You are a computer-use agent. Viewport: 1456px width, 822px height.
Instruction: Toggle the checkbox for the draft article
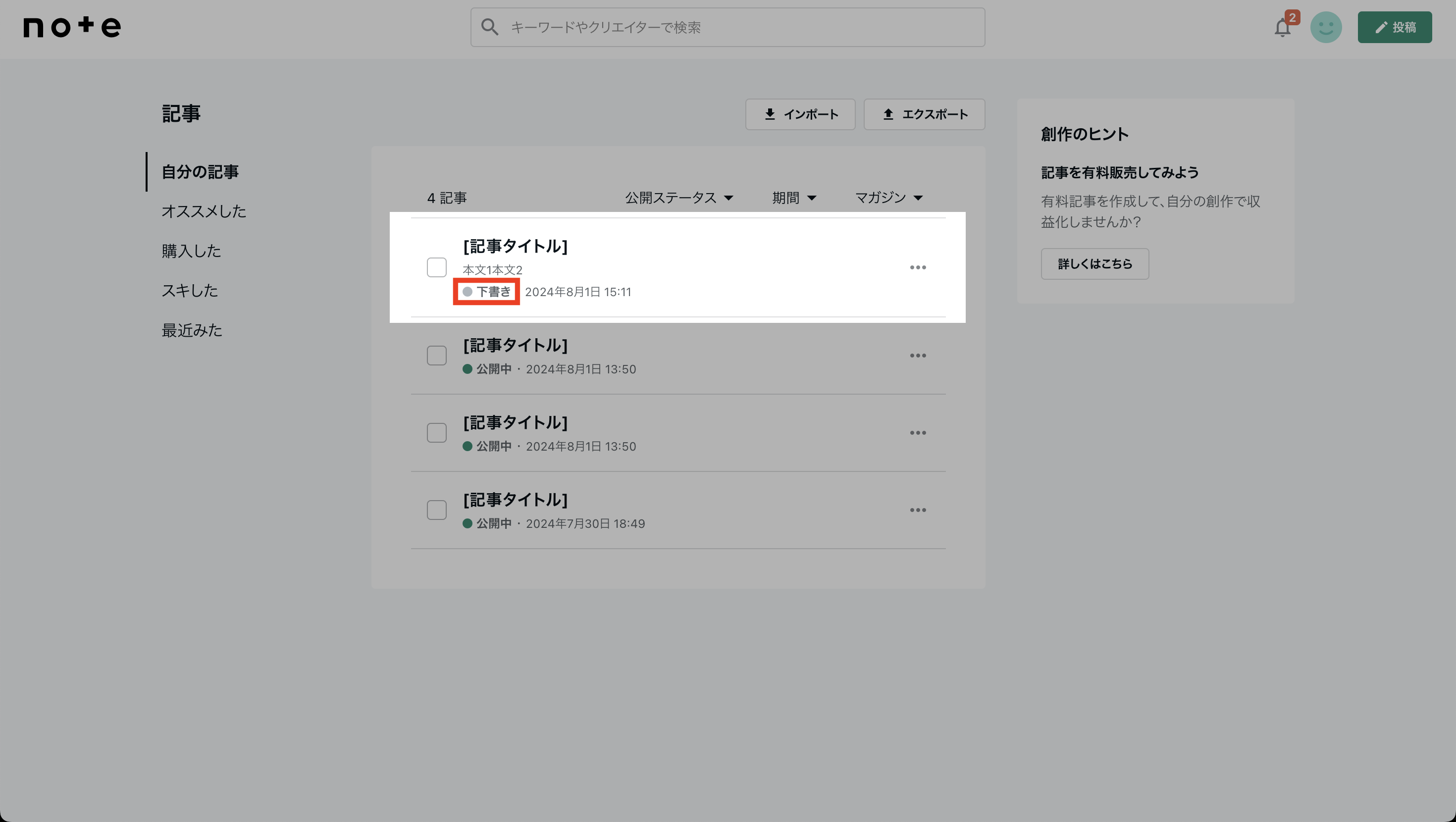436,267
